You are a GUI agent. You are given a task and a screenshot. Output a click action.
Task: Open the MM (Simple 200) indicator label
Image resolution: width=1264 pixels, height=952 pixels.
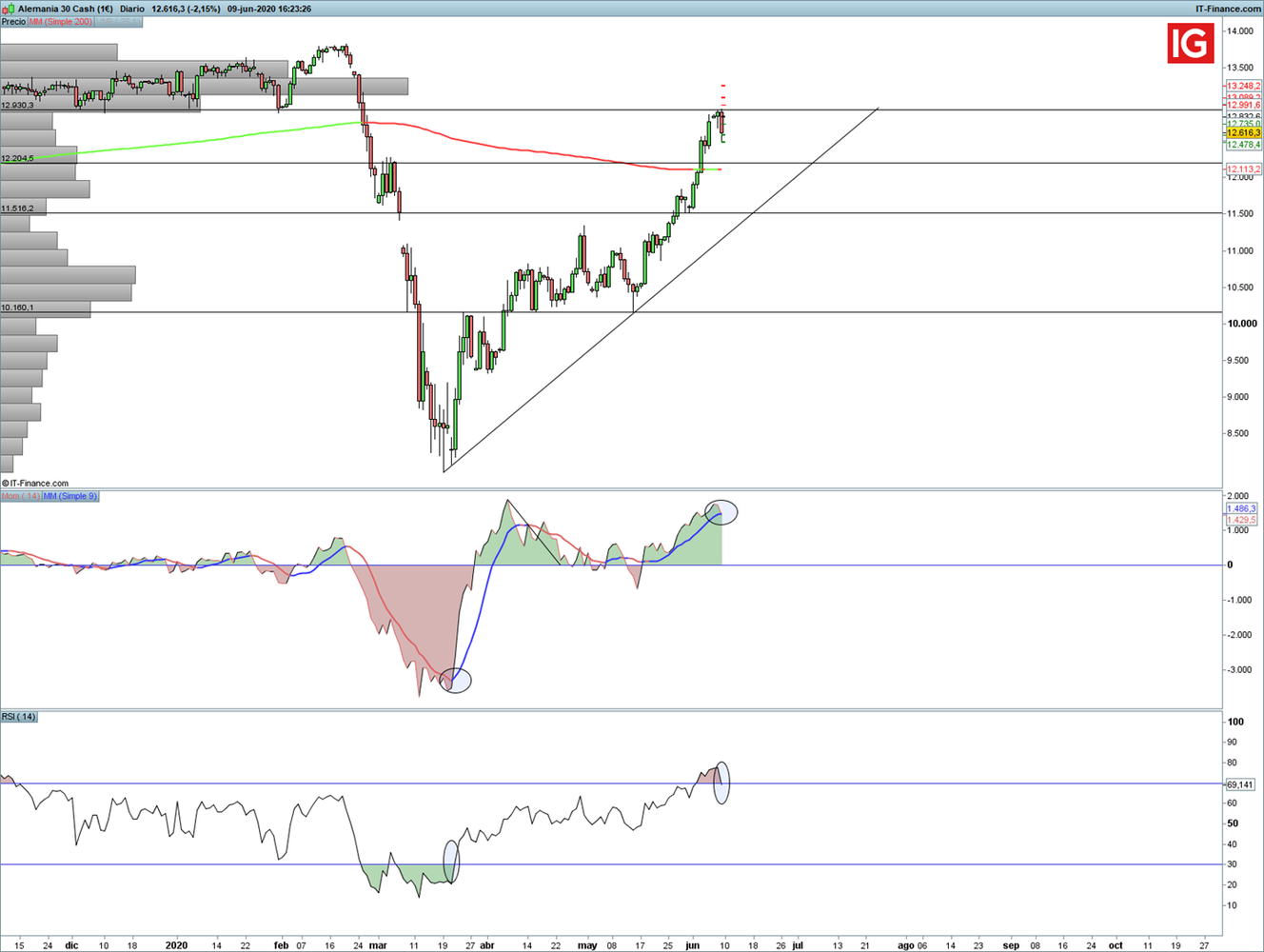(62, 21)
